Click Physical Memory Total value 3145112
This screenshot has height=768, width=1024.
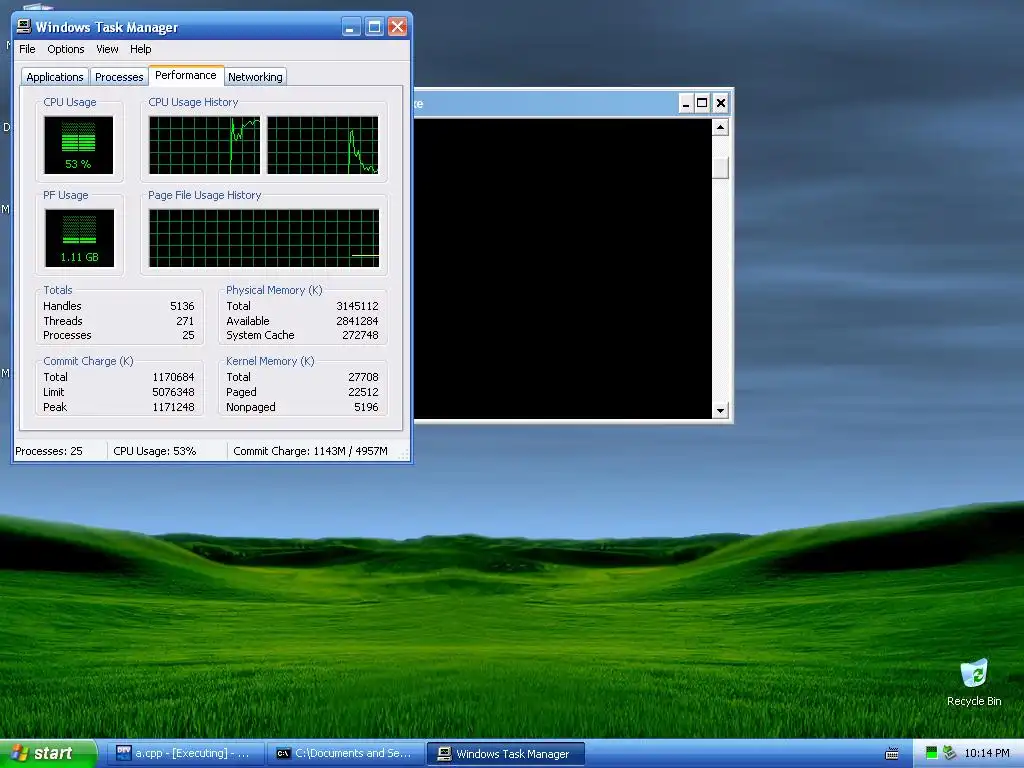tap(357, 306)
